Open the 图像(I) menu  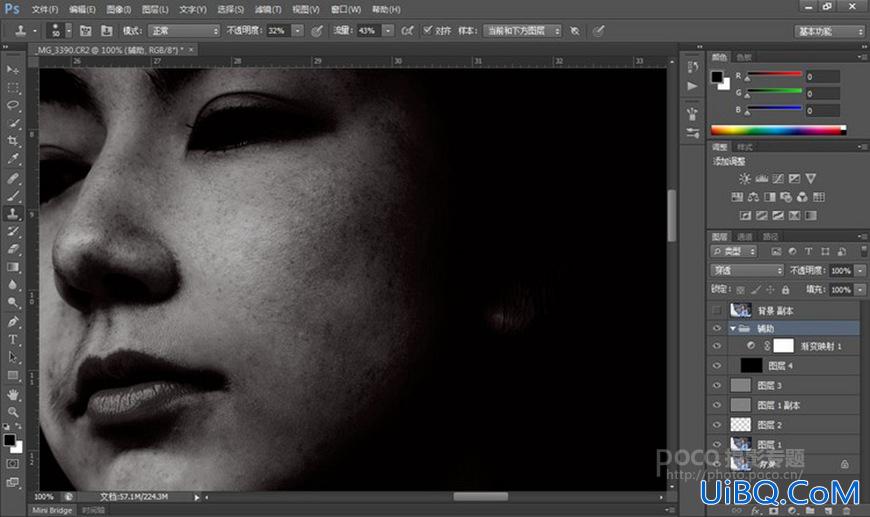pyautogui.click(x=118, y=9)
